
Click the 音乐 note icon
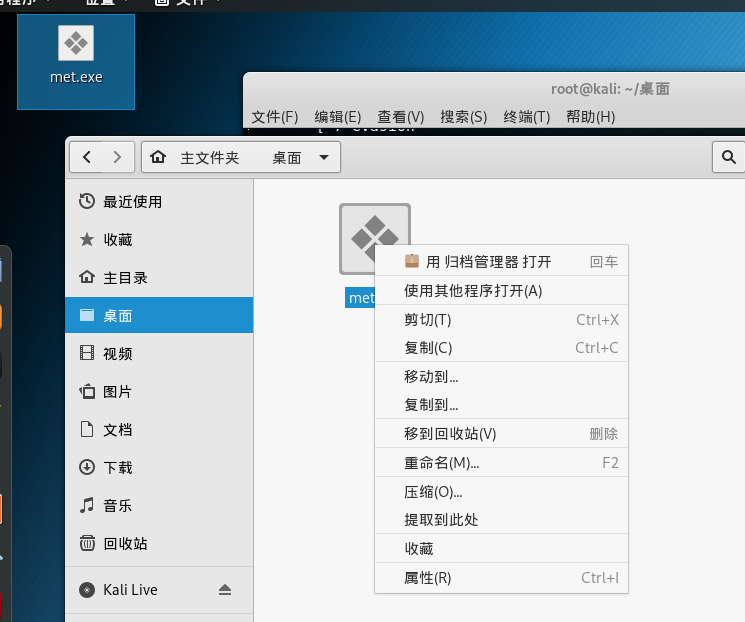click(x=87, y=505)
